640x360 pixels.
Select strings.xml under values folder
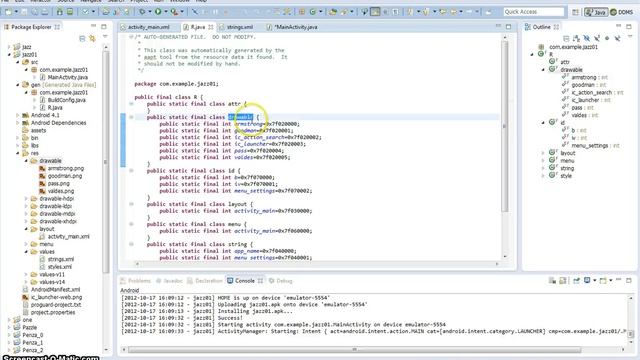[60, 259]
